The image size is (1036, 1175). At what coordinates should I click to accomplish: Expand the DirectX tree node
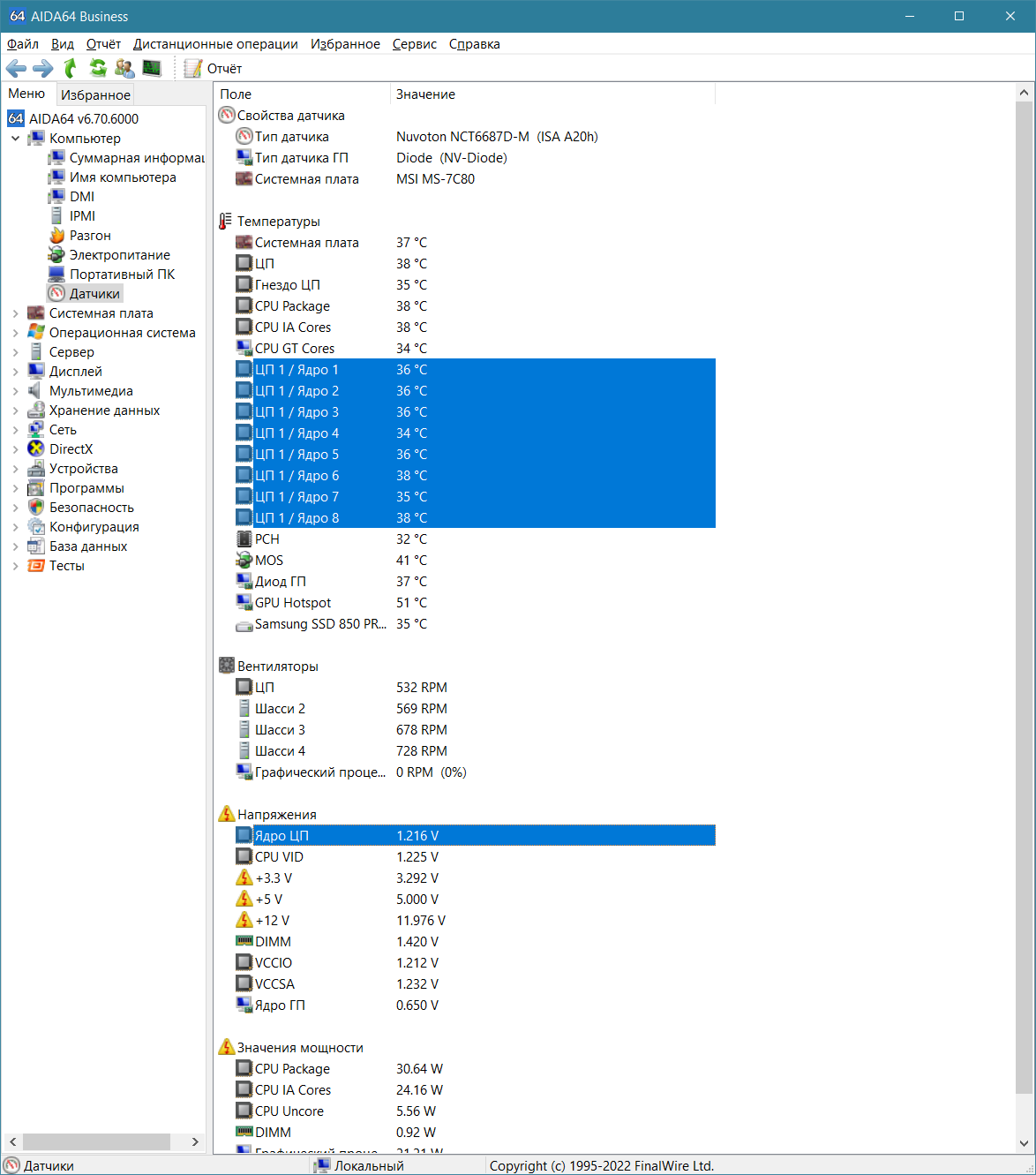15,449
